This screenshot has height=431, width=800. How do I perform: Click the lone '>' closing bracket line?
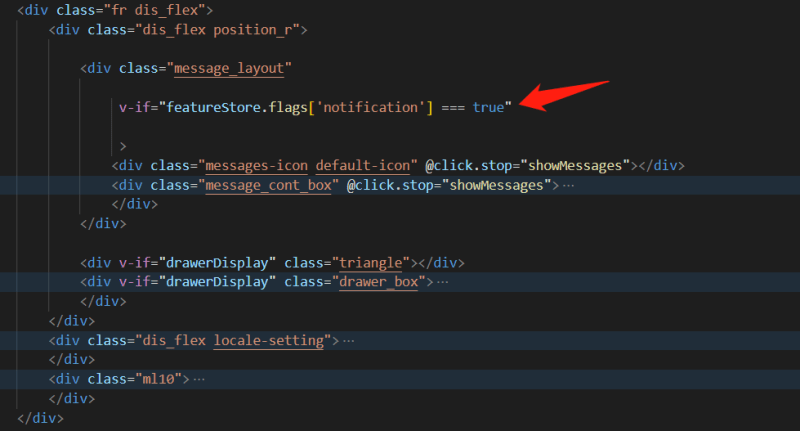122,147
